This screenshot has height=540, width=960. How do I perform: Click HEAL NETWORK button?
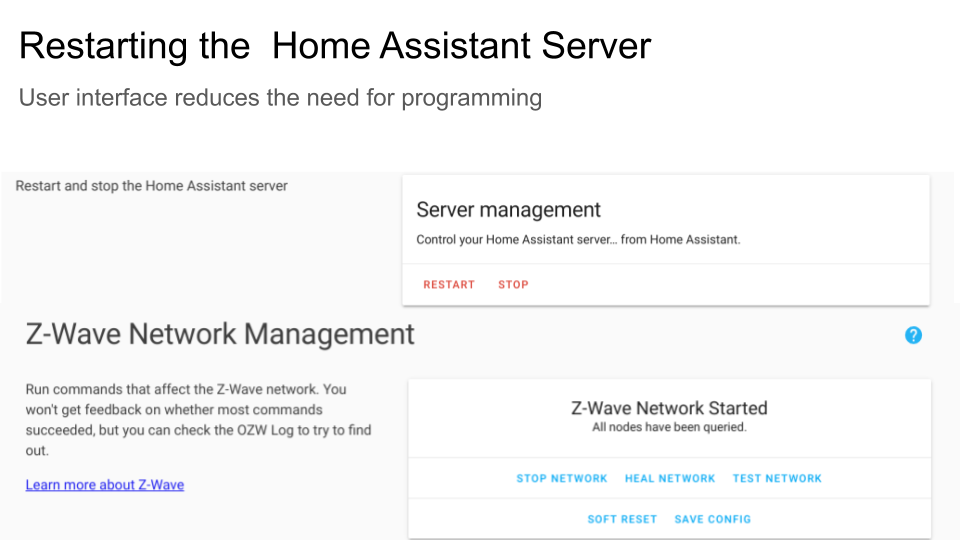tap(670, 478)
